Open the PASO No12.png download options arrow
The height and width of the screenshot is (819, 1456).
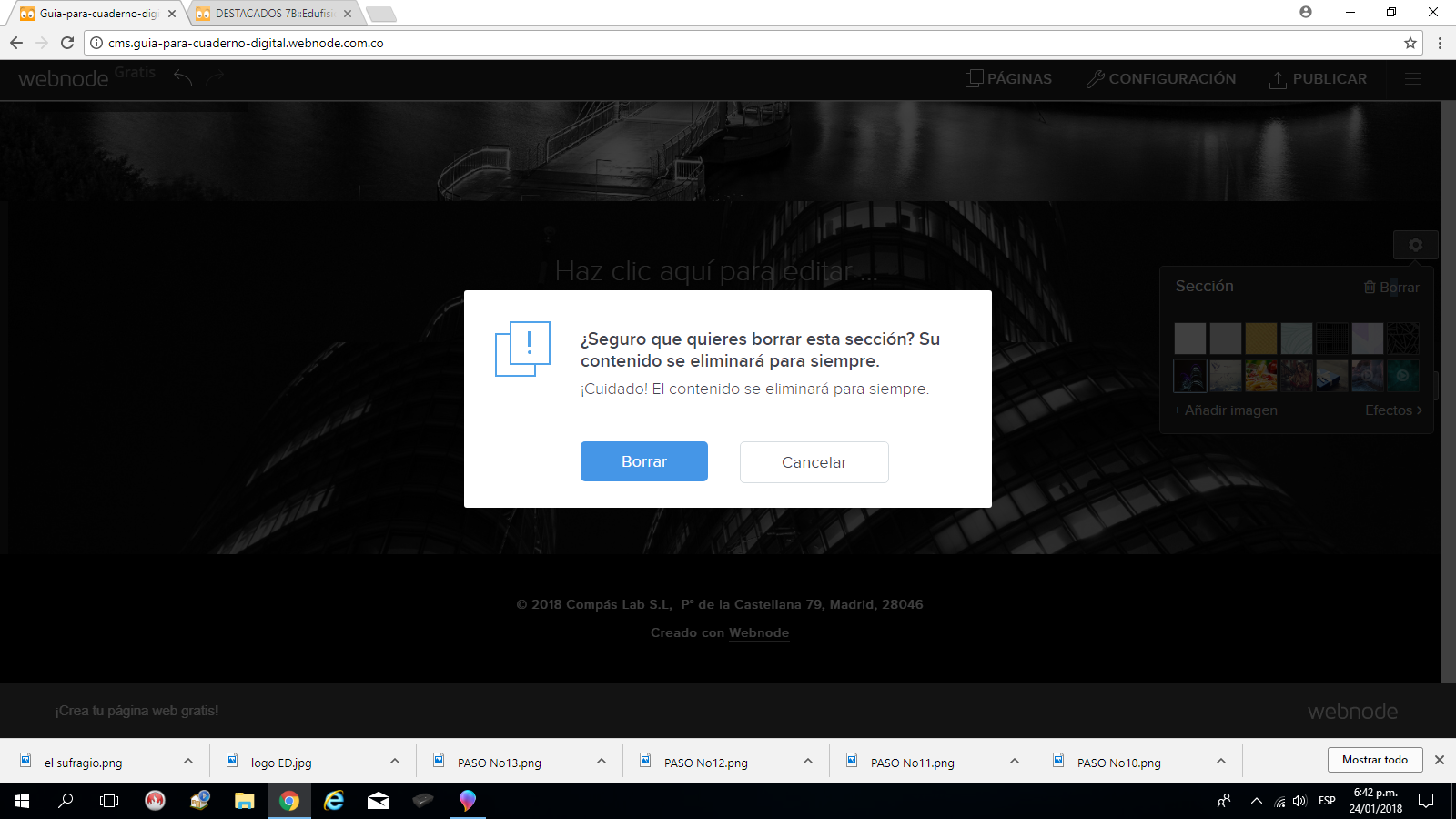808,762
